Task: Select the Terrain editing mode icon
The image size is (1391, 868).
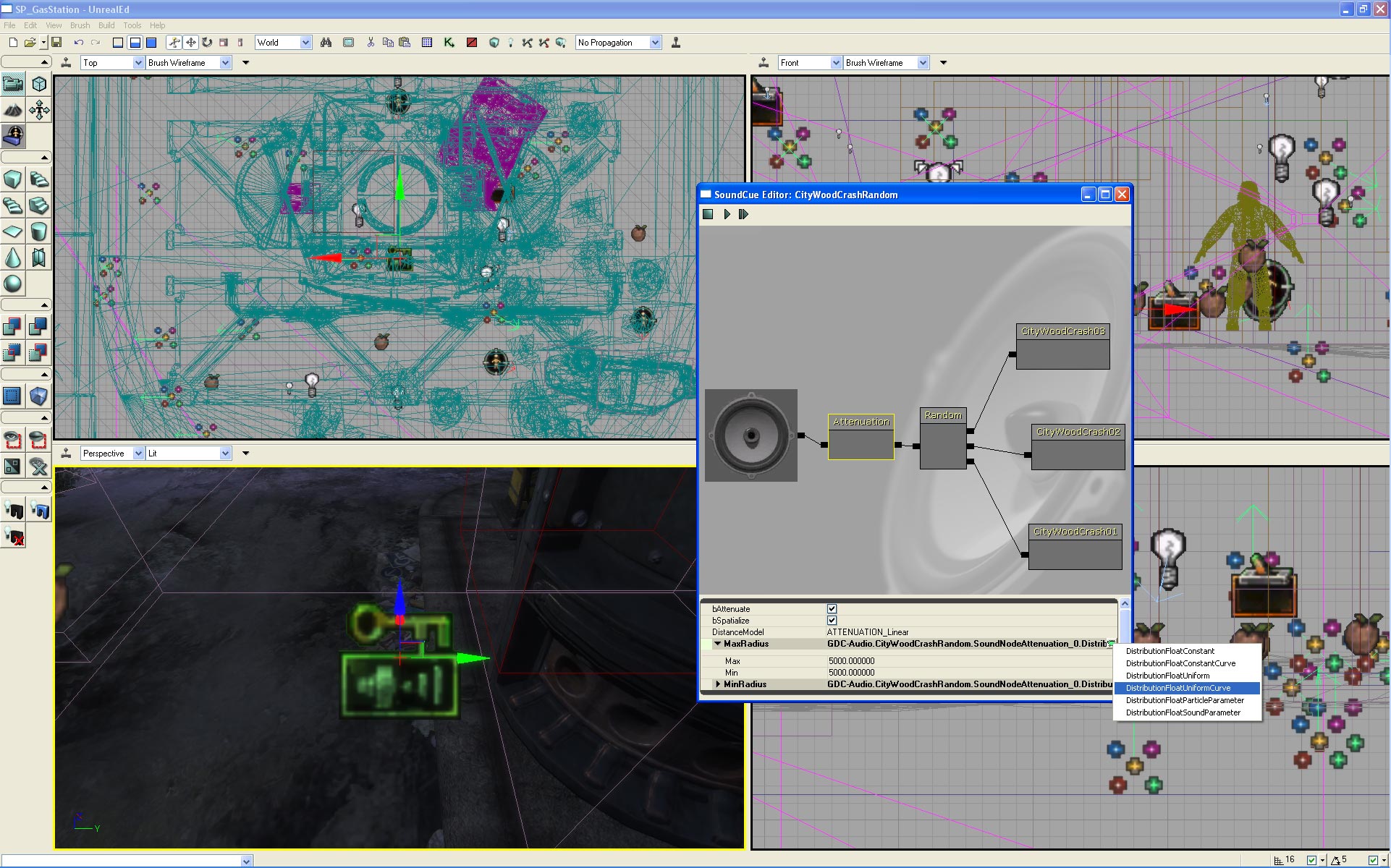Action: 13,110
